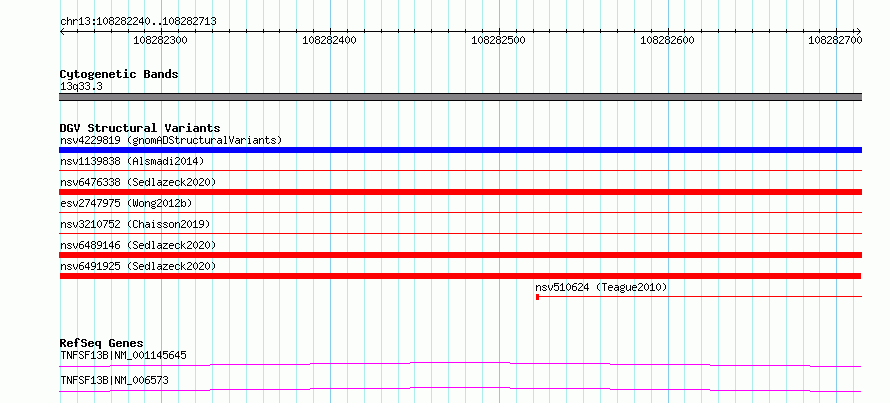The width and height of the screenshot is (890, 403).
Task: Click the RefSeq Genes track title
Action: [x=102, y=343]
